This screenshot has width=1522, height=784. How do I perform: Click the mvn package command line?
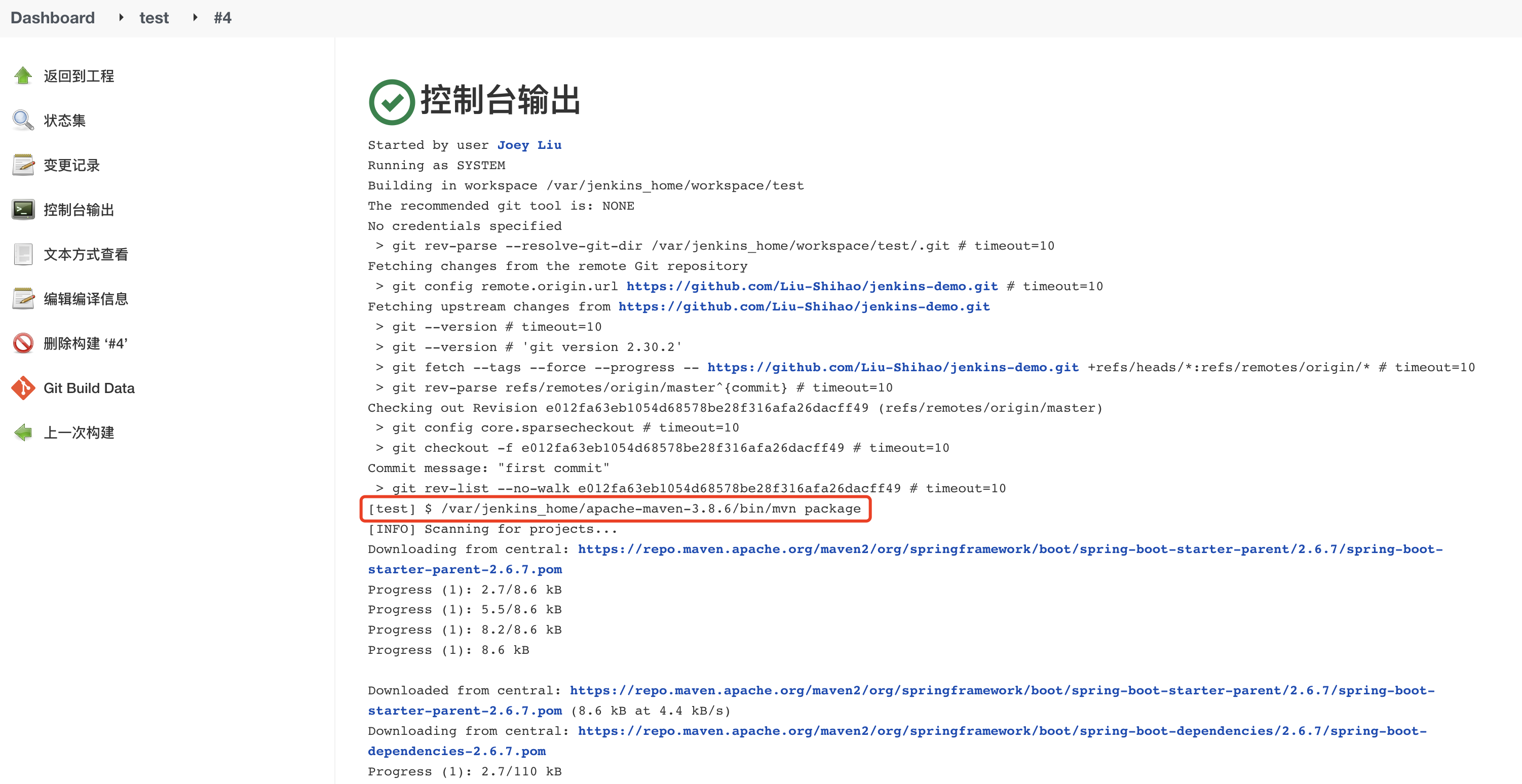[x=615, y=508]
